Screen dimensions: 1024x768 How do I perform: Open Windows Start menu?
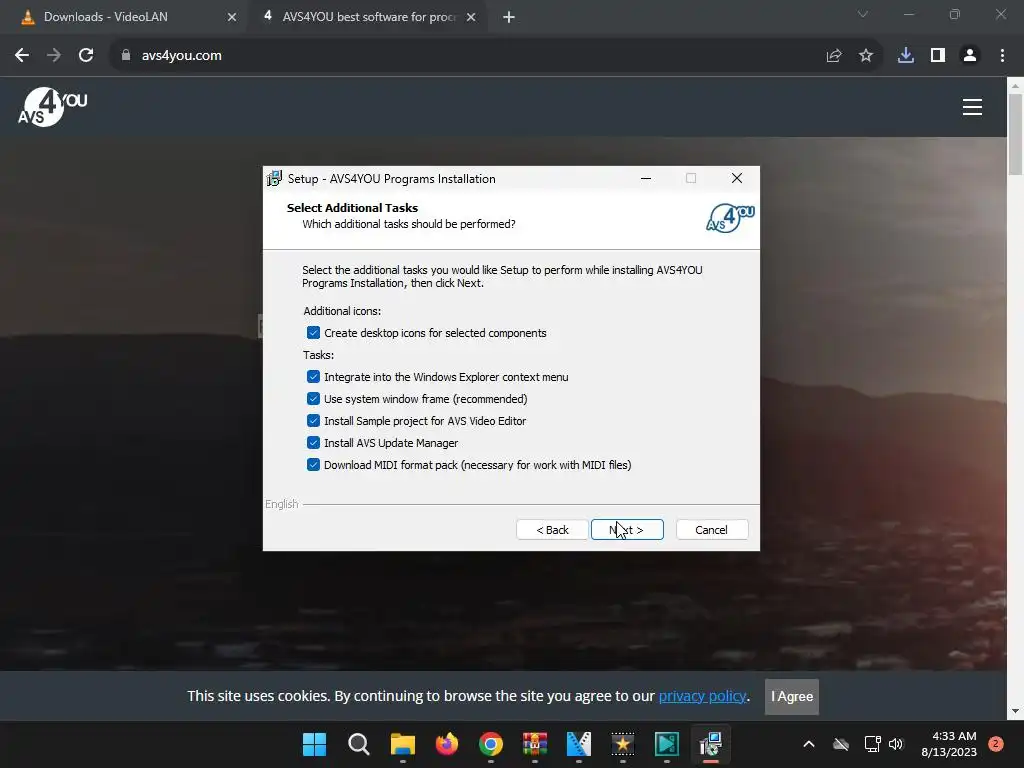click(x=314, y=744)
